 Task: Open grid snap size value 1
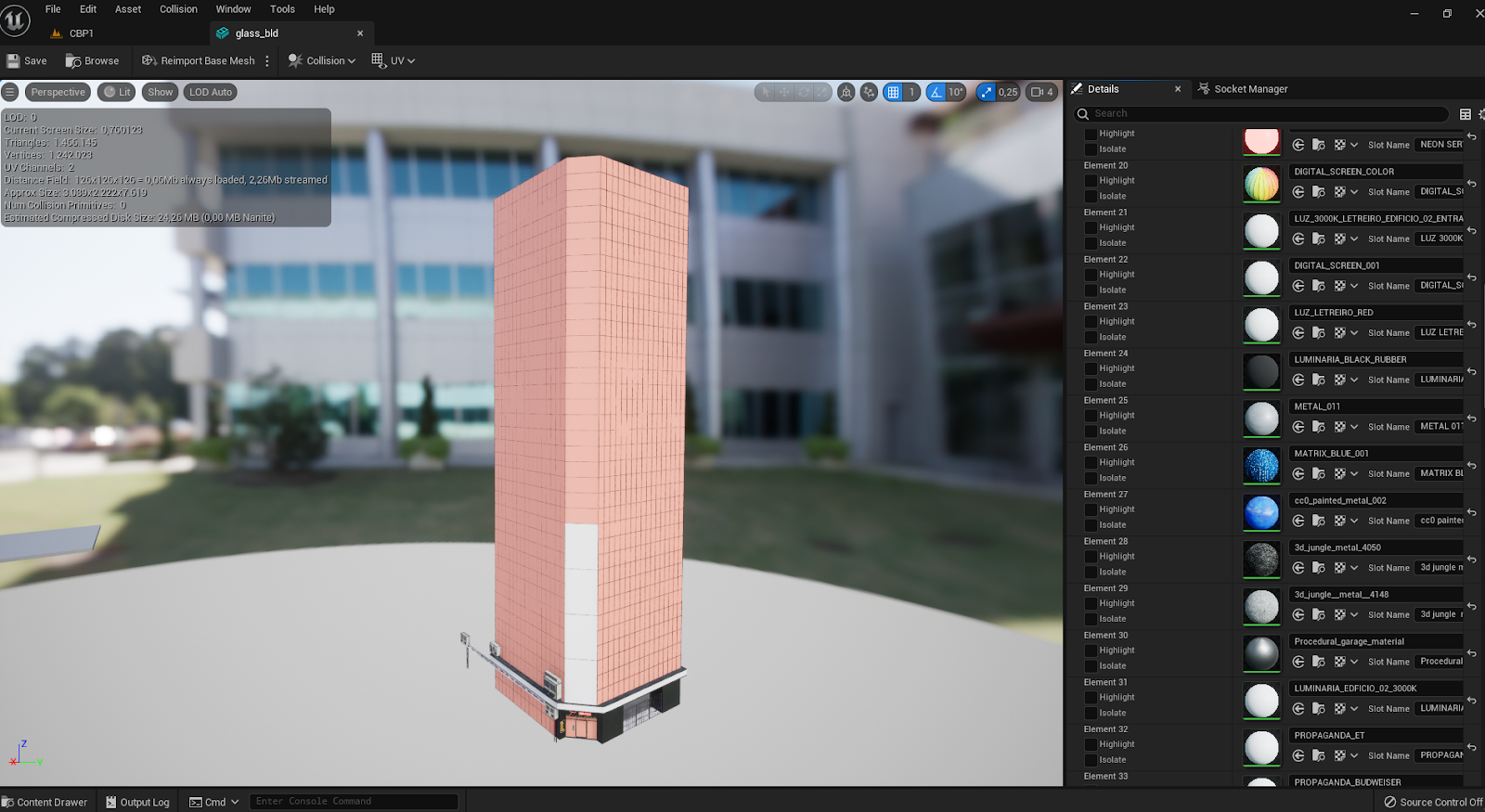pyautogui.click(x=912, y=92)
